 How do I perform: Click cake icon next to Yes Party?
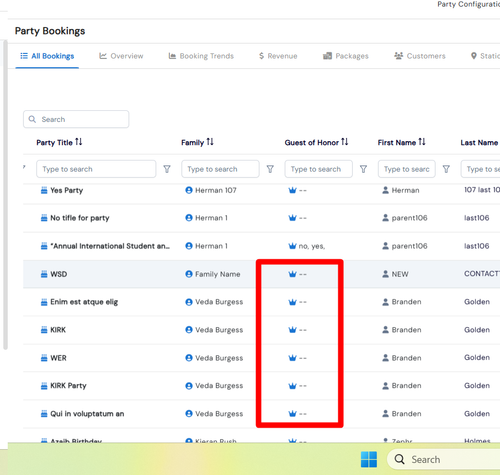[44, 190]
